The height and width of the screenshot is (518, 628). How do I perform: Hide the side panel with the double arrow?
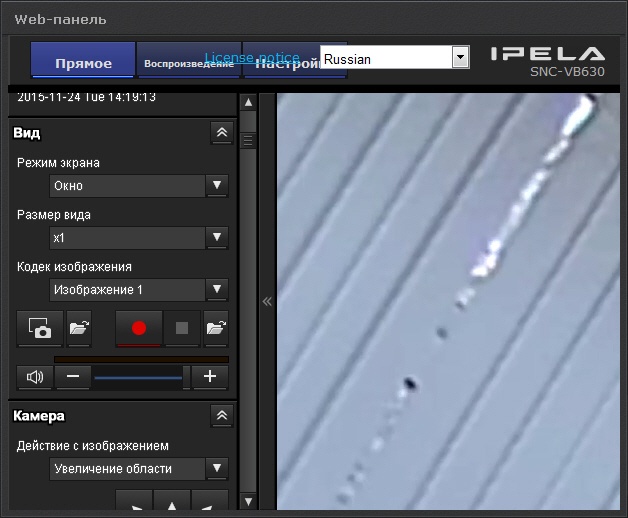[x=266, y=300]
